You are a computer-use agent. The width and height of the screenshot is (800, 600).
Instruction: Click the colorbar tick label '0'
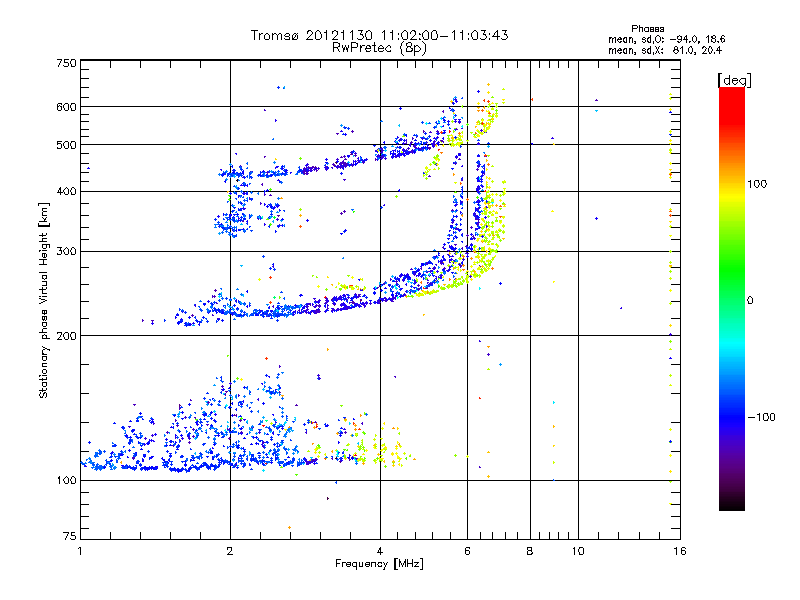[x=750, y=301]
